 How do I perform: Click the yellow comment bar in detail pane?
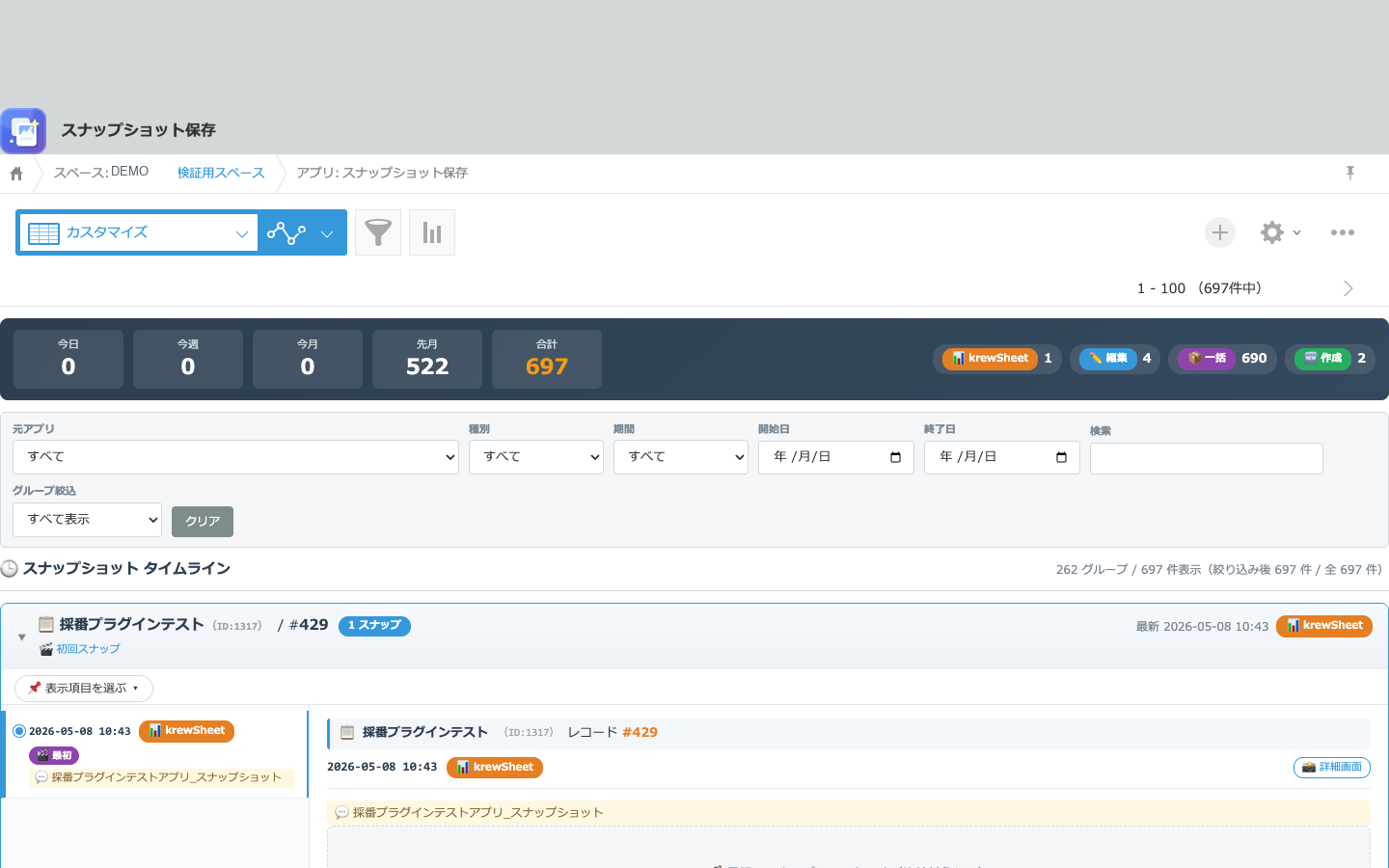(849, 813)
